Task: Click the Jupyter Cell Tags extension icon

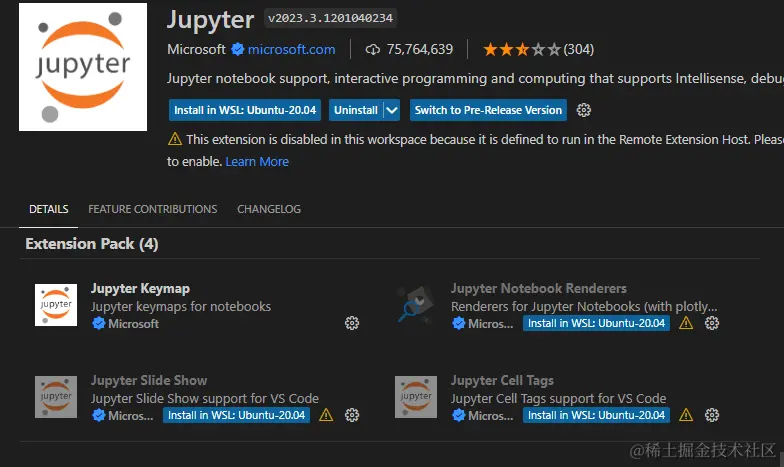Action: click(416, 397)
